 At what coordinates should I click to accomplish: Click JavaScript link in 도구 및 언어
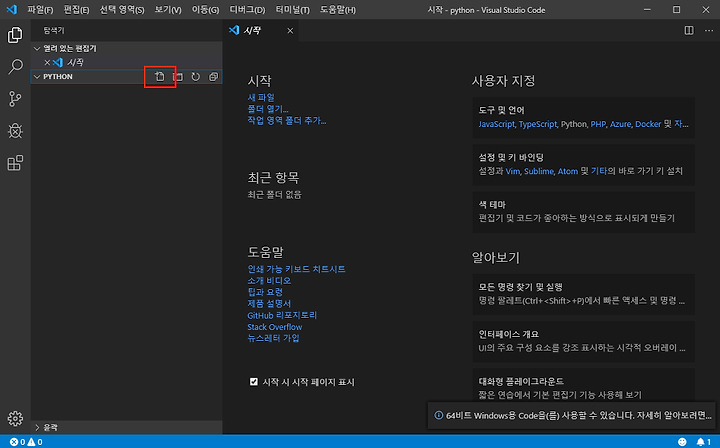(x=496, y=124)
